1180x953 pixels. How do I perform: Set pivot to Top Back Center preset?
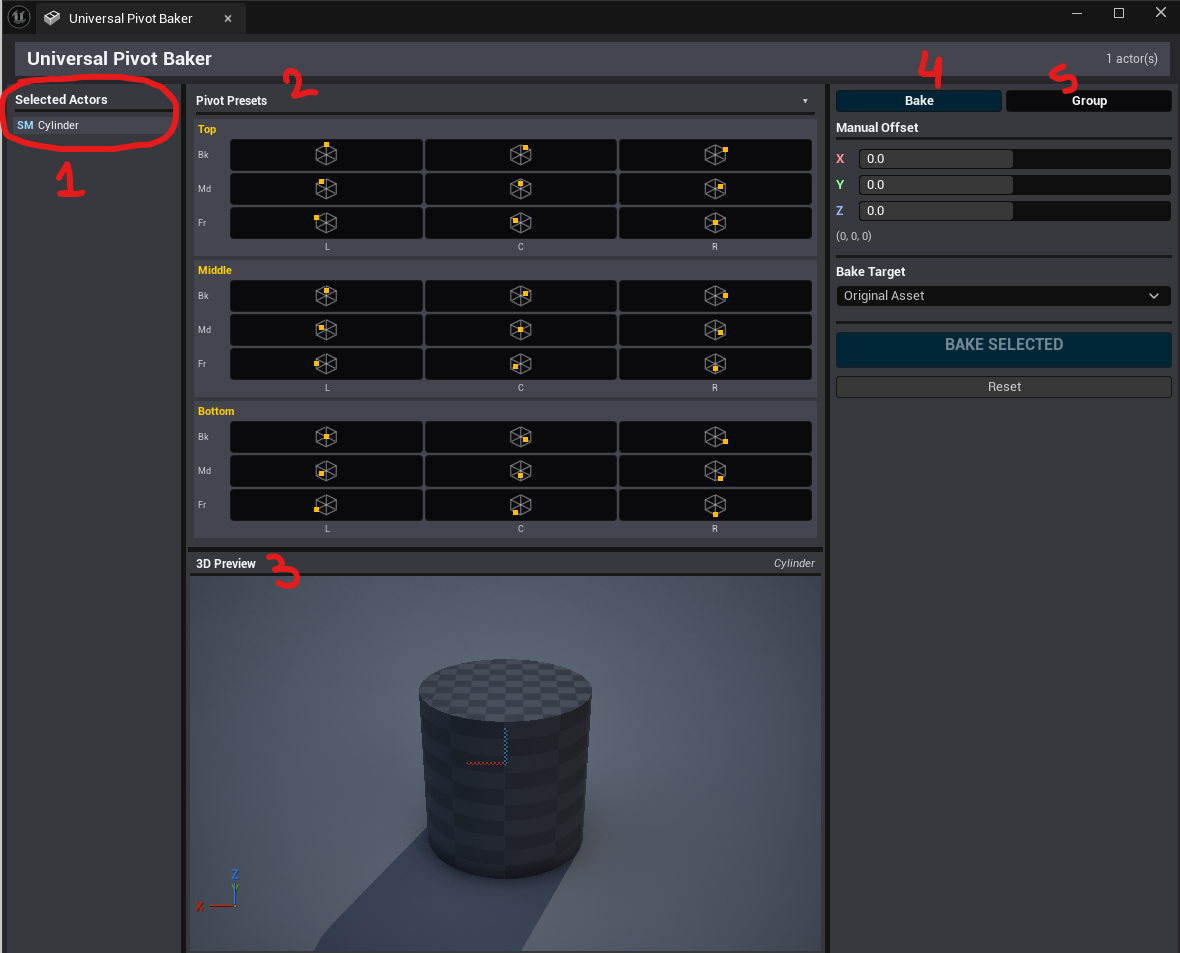[521, 154]
